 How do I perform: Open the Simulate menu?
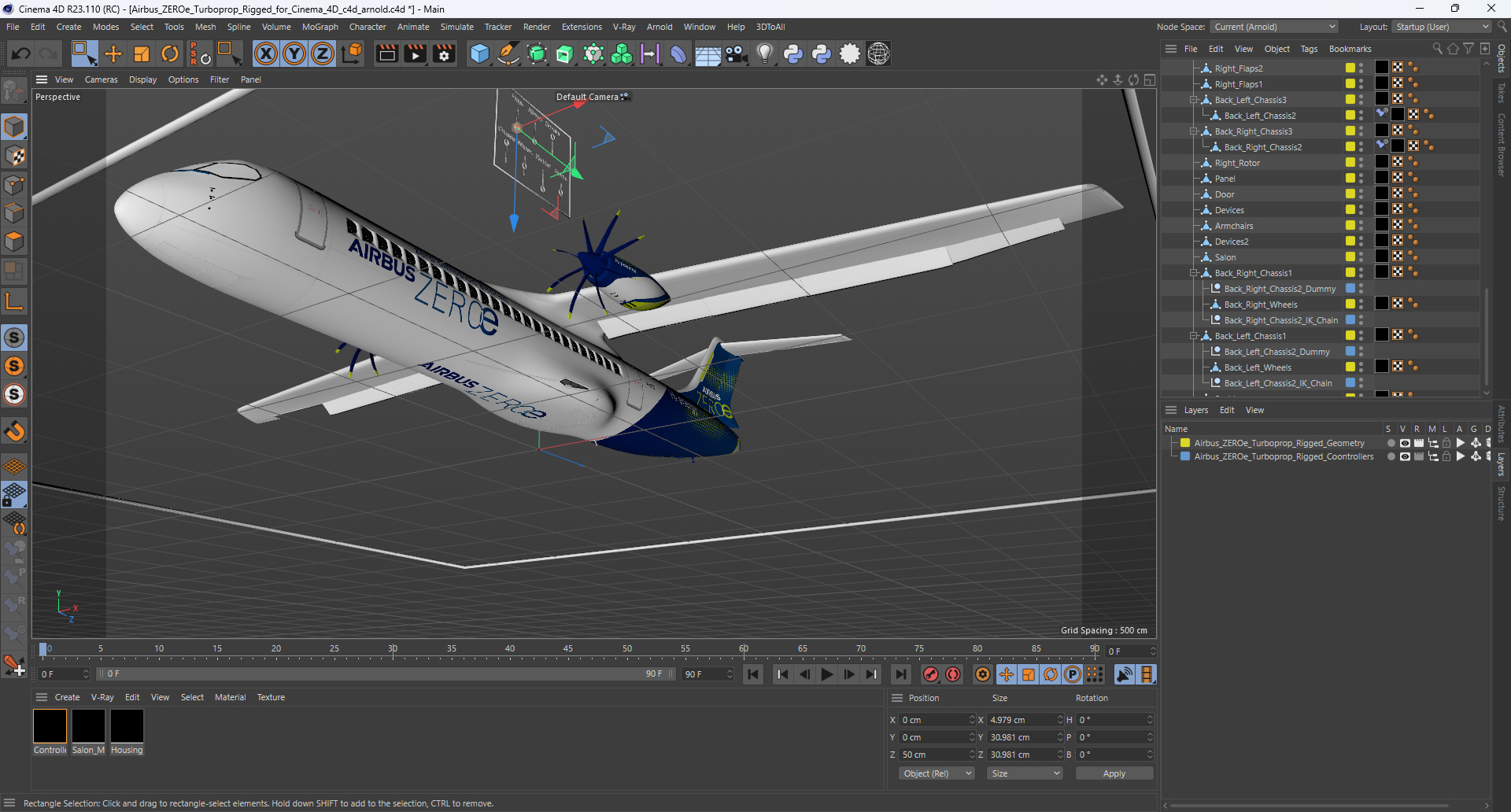point(456,27)
